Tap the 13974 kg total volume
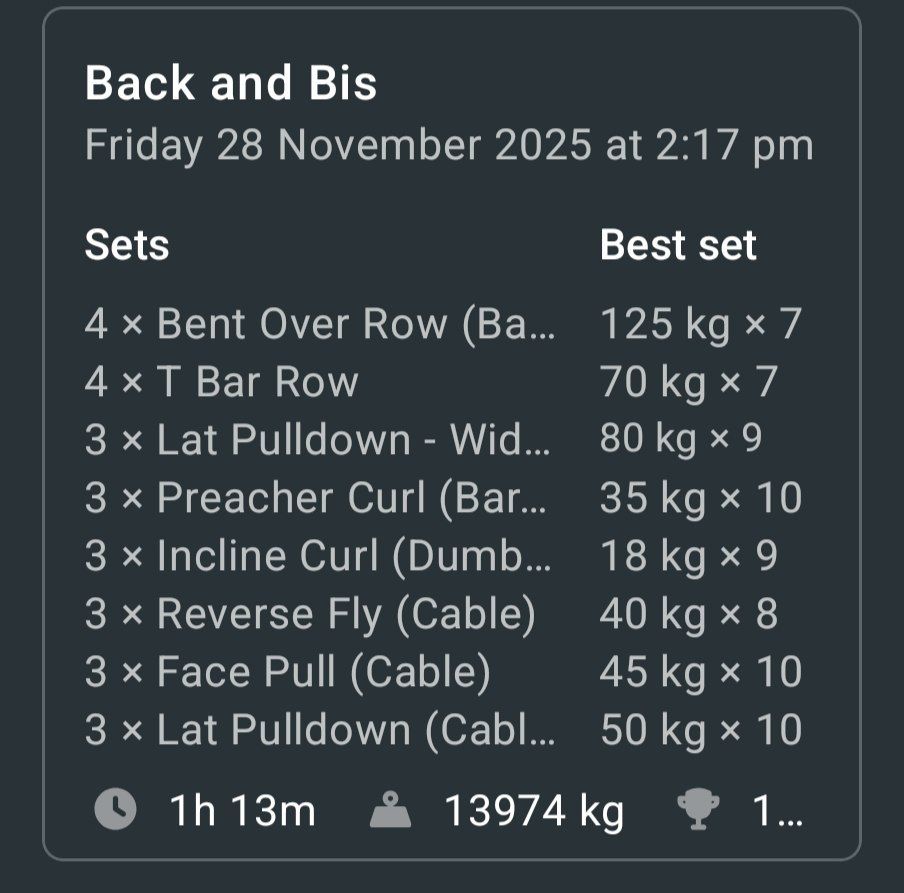Screen dimensions: 904x893 tap(534, 810)
